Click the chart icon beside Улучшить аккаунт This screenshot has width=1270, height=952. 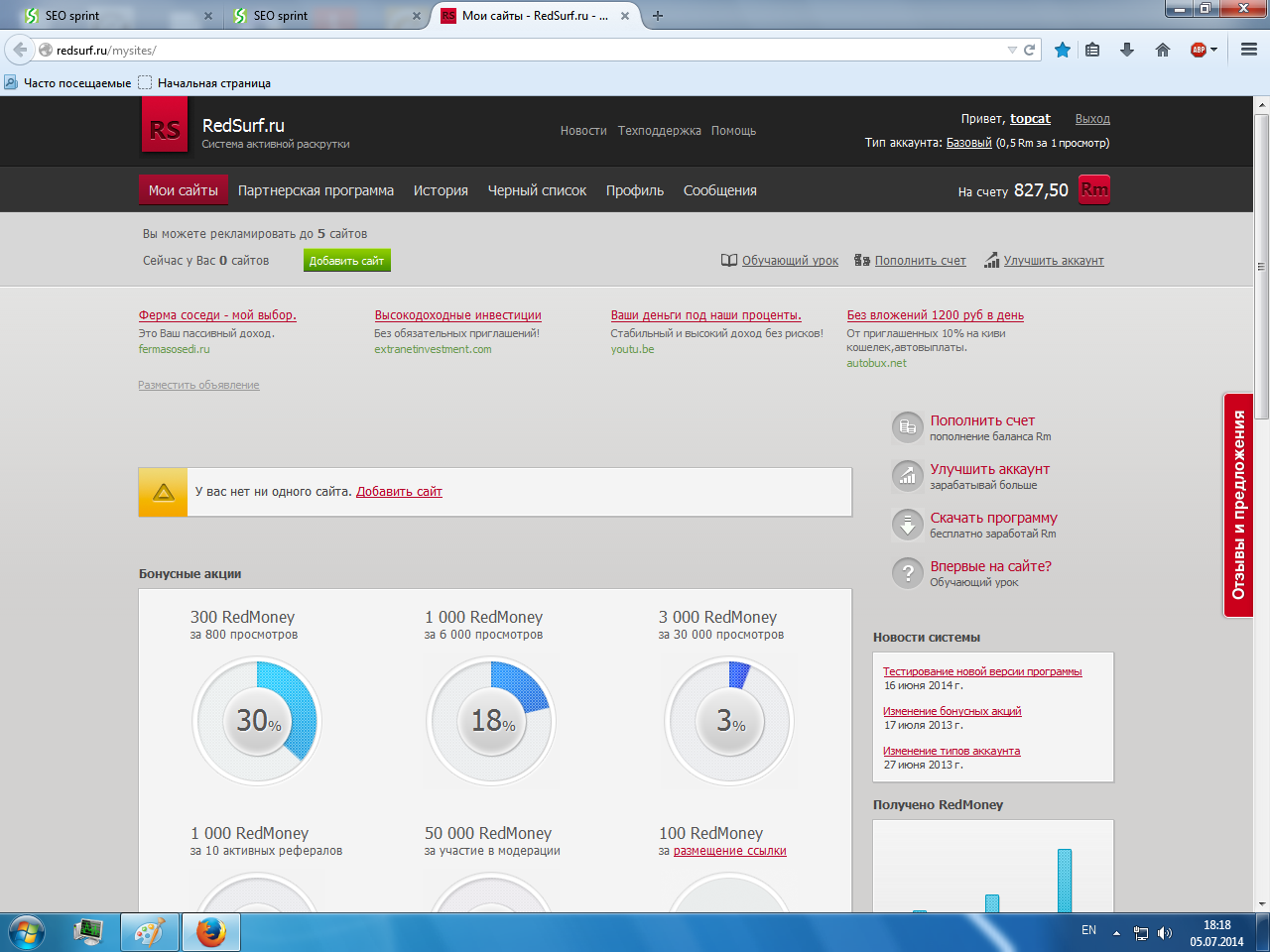tap(992, 261)
